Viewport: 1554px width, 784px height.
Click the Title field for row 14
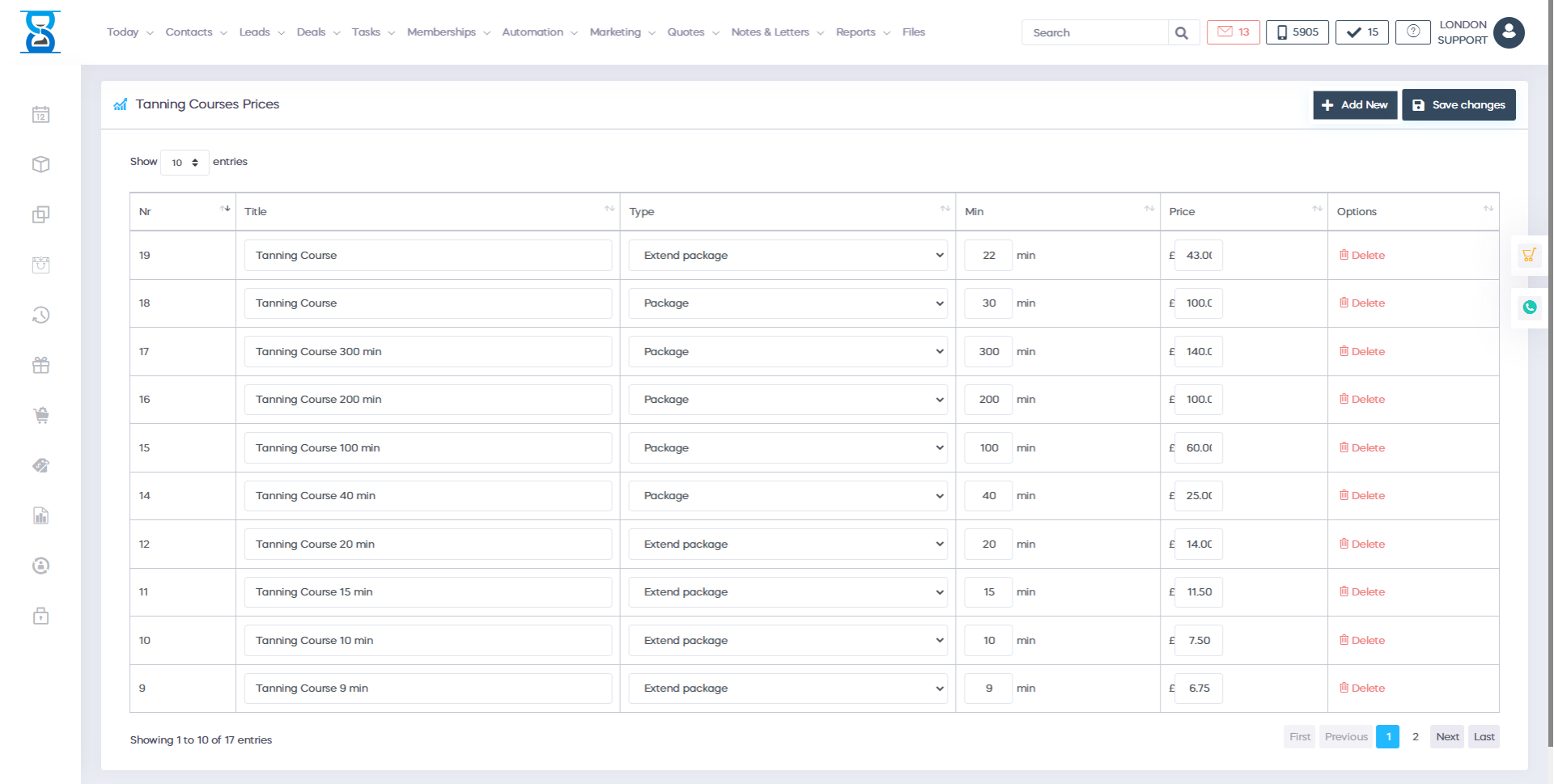click(x=427, y=496)
